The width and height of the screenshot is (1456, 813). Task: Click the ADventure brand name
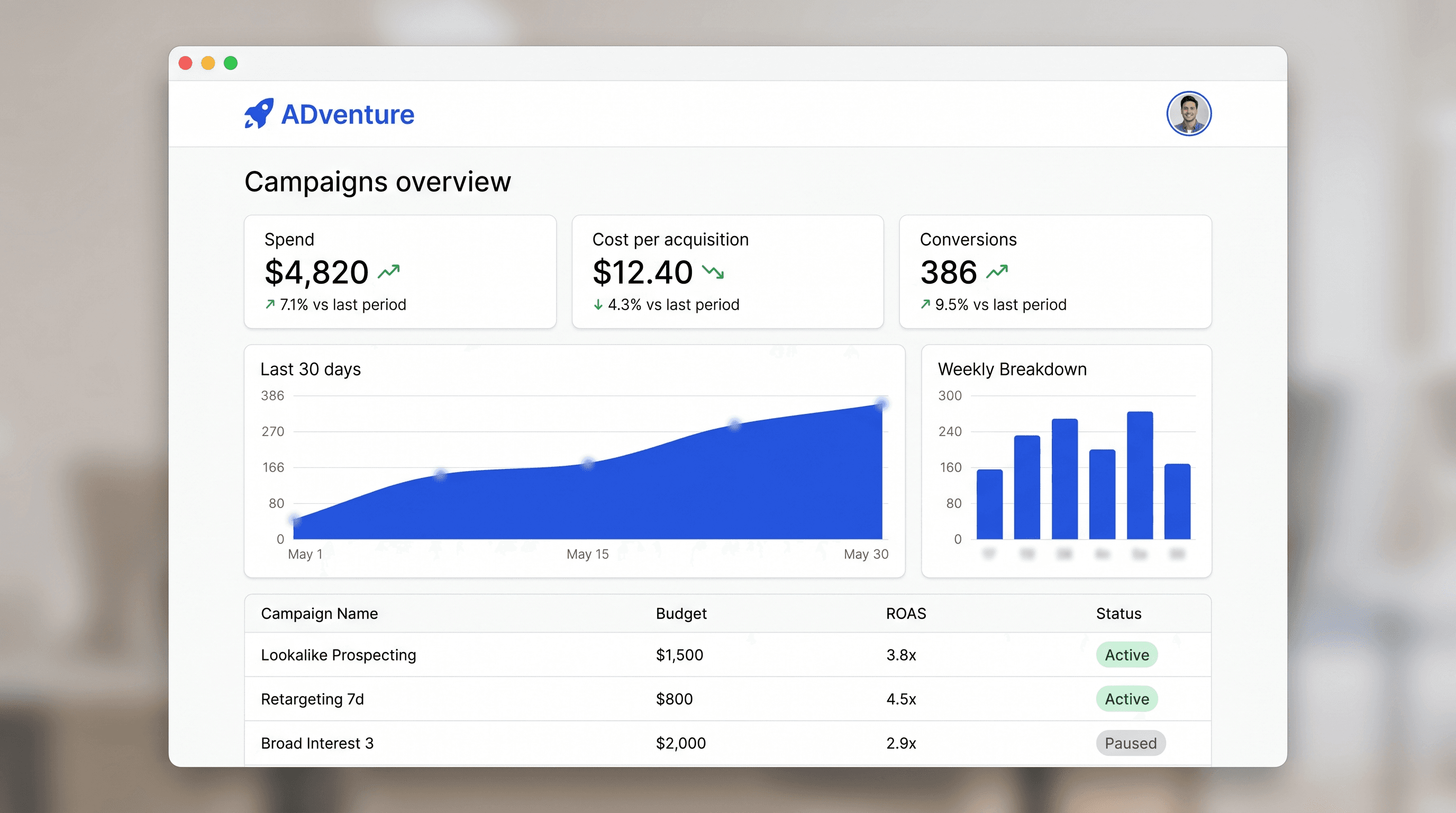348,115
